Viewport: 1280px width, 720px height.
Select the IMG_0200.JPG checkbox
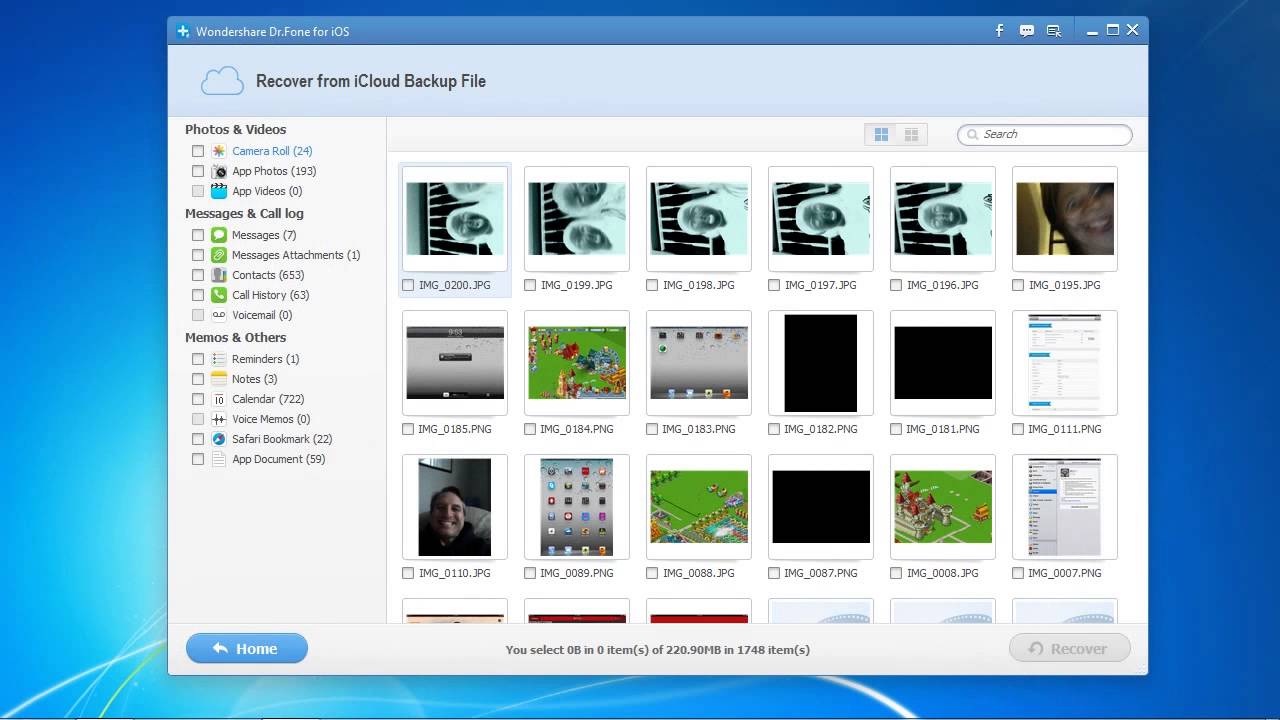click(x=408, y=285)
